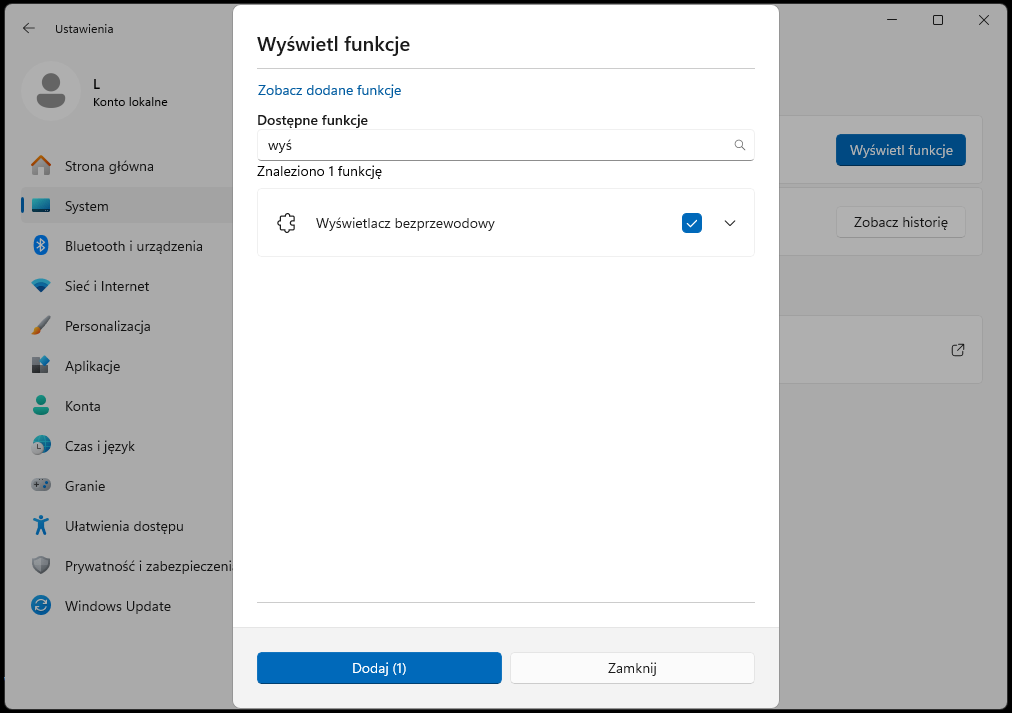Image resolution: width=1012 pixels, height=713 pixels.
Task: Click the back arrow in Ustawienia
Action: [x=28, y=28]
